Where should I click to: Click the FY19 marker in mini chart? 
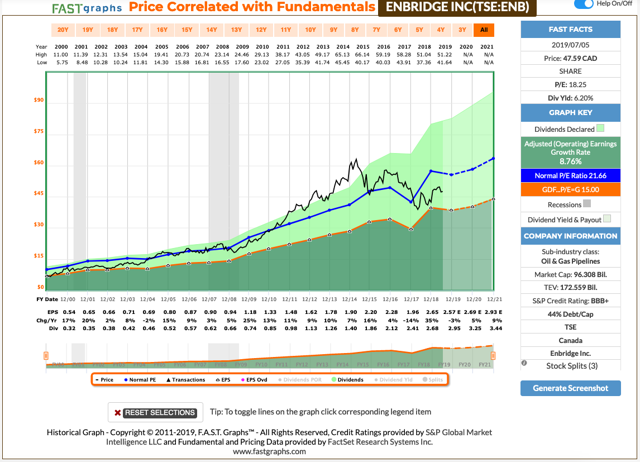[x=444, y=364]
